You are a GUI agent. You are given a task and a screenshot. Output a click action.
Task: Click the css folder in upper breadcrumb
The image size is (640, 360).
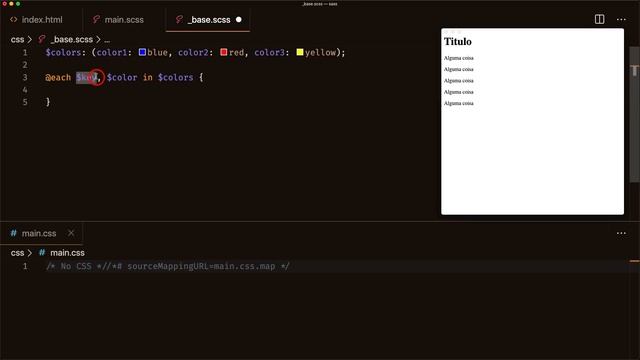tap(17, 40)
